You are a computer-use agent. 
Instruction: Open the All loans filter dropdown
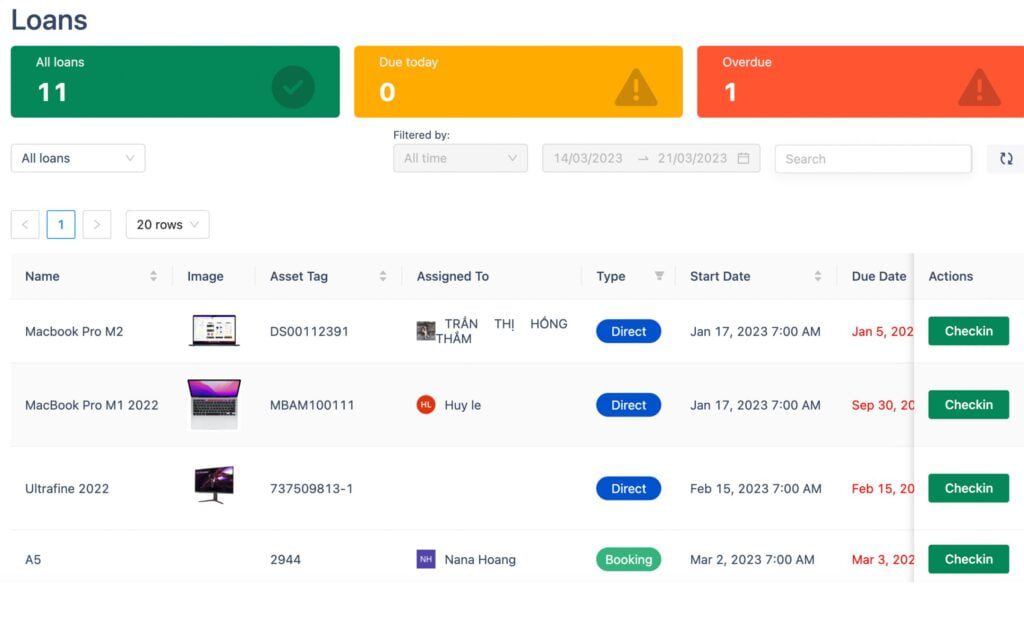pyautogui.click(x=77, y=158)
